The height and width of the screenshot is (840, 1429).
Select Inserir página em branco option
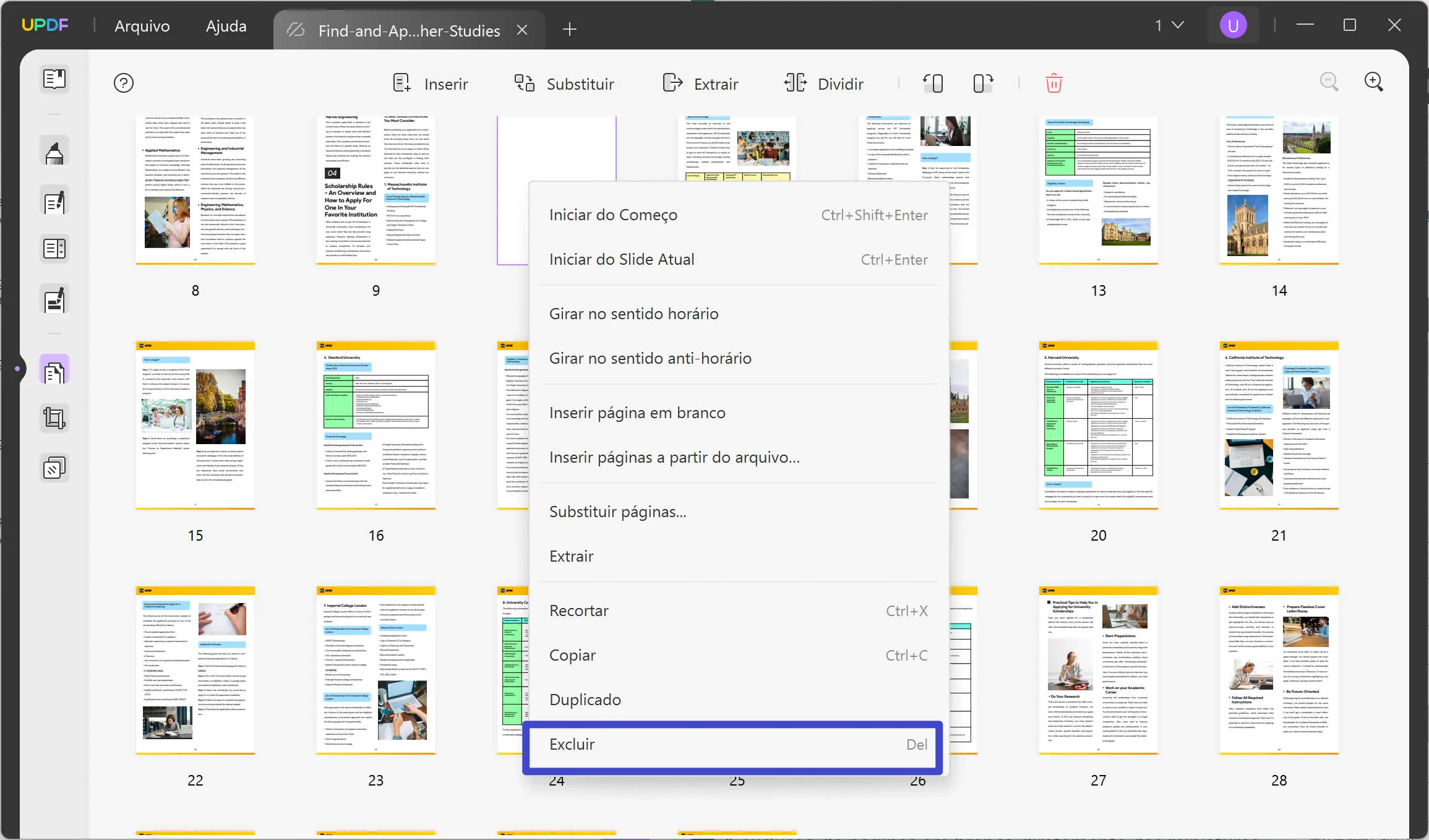637,412
